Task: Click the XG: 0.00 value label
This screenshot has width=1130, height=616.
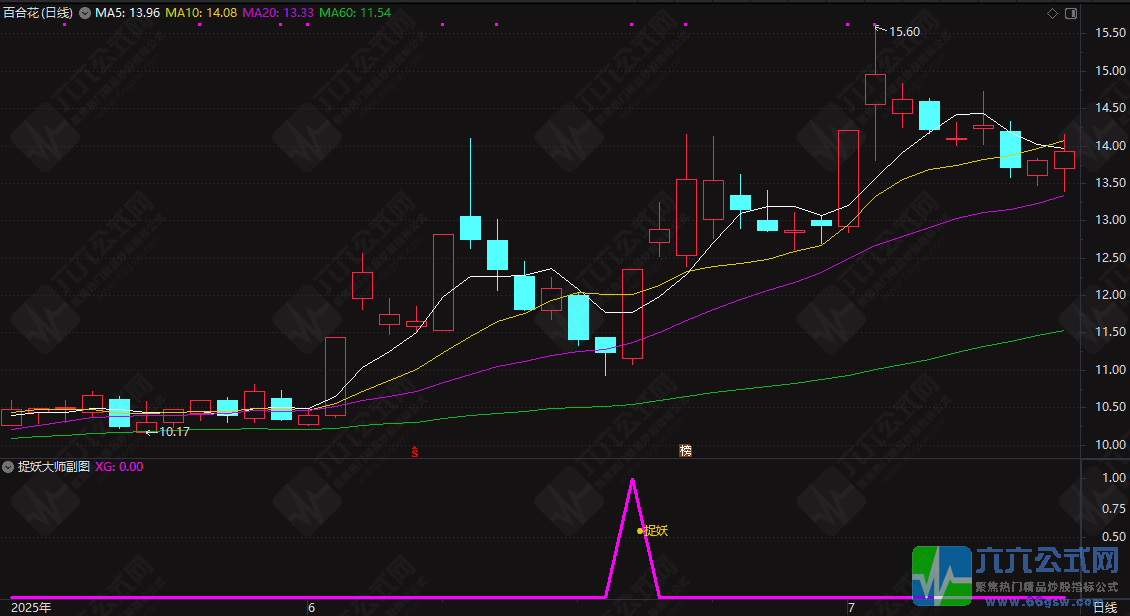Action: tap(119, 466)
